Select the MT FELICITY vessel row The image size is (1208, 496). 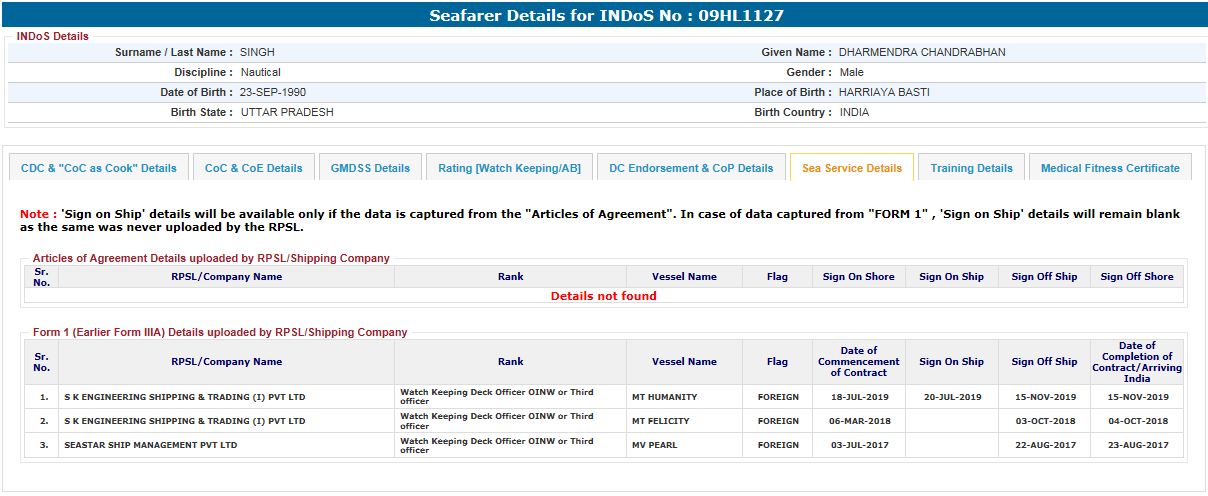click(661, 422)
